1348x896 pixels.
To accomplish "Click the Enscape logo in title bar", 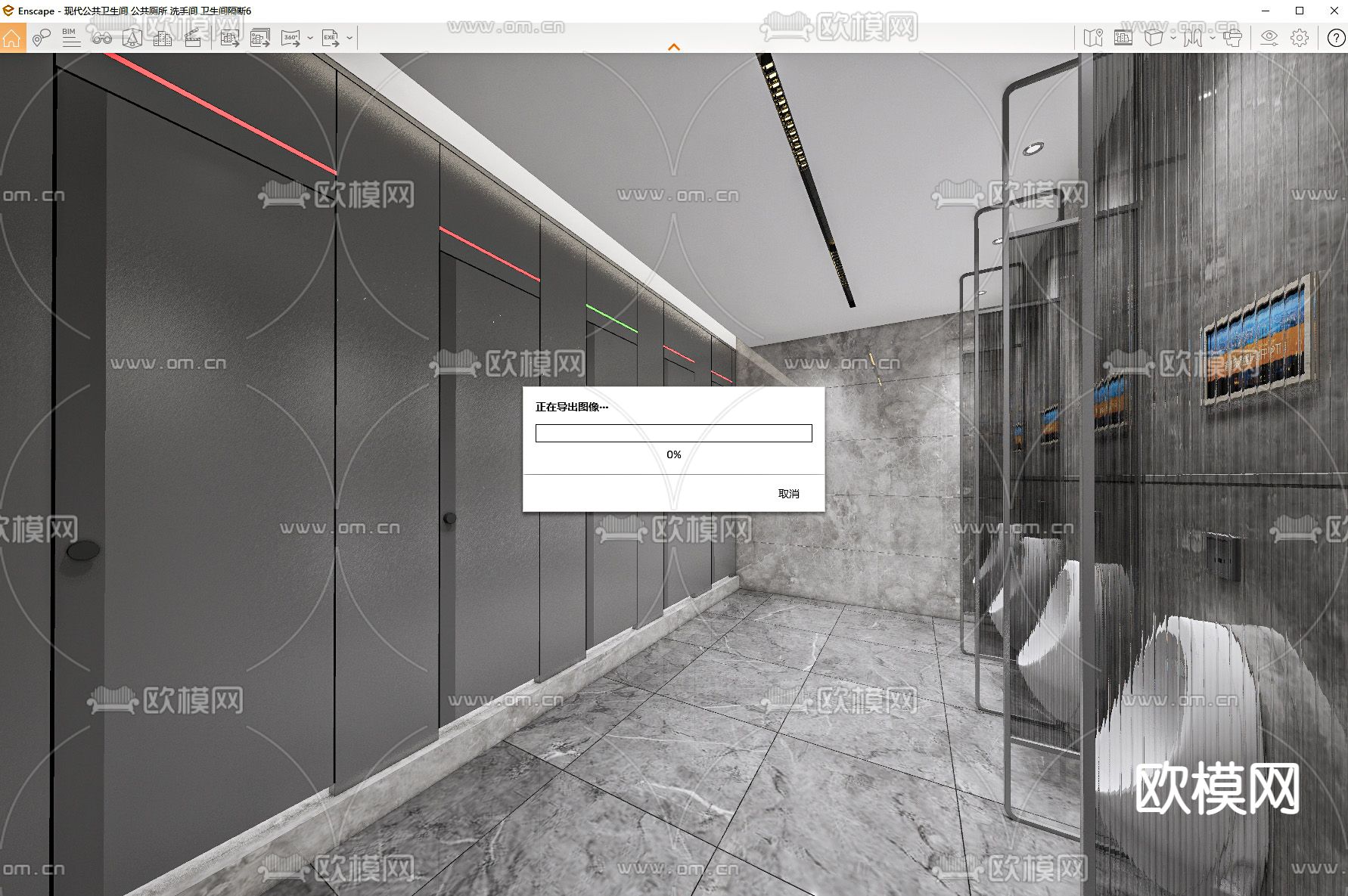I will coord(8,11).
